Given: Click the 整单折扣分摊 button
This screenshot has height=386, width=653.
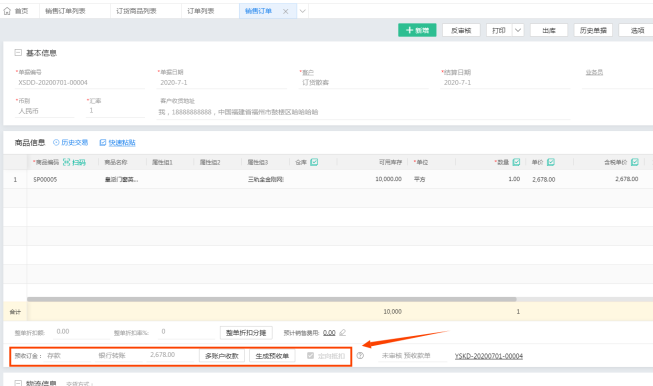Looking at the screenshot, I should point(246,333).
